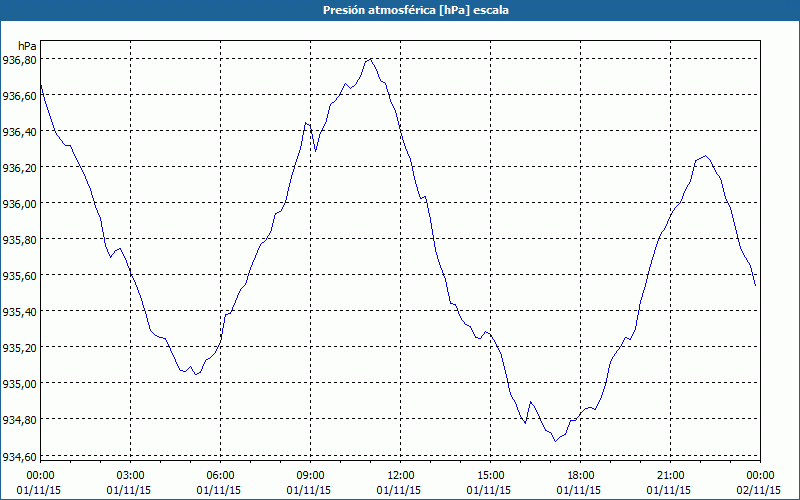Click the pressure curve peak near 11:00
The height and width of the screenshot is (500, 800).
tap(370, 59)
